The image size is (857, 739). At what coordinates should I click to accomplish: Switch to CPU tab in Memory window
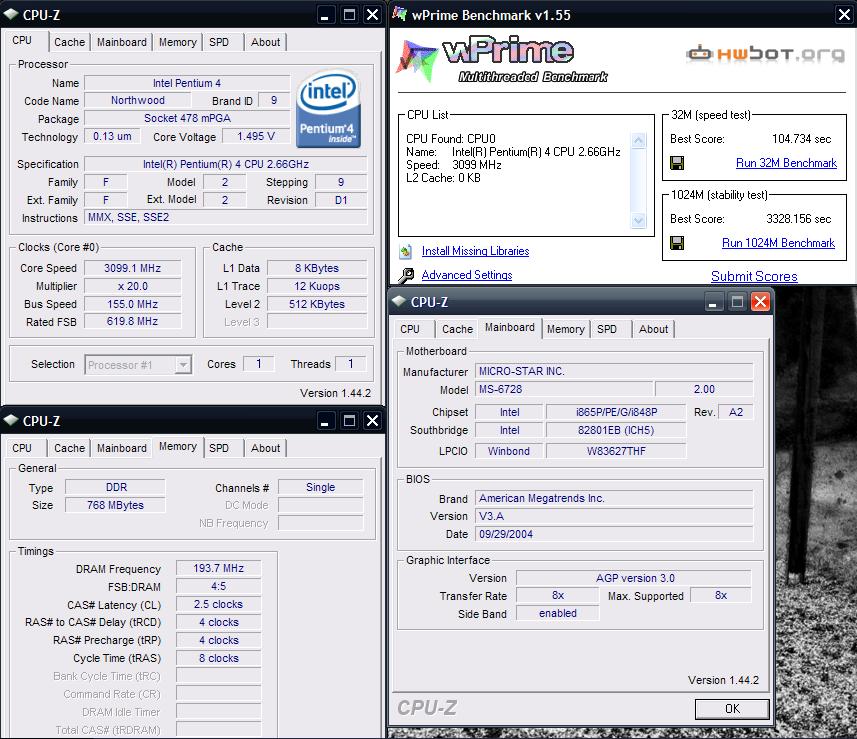22,448
